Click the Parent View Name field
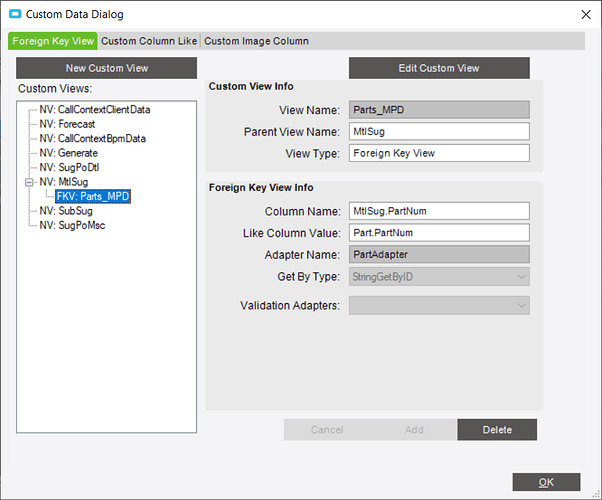 (438, 132)
